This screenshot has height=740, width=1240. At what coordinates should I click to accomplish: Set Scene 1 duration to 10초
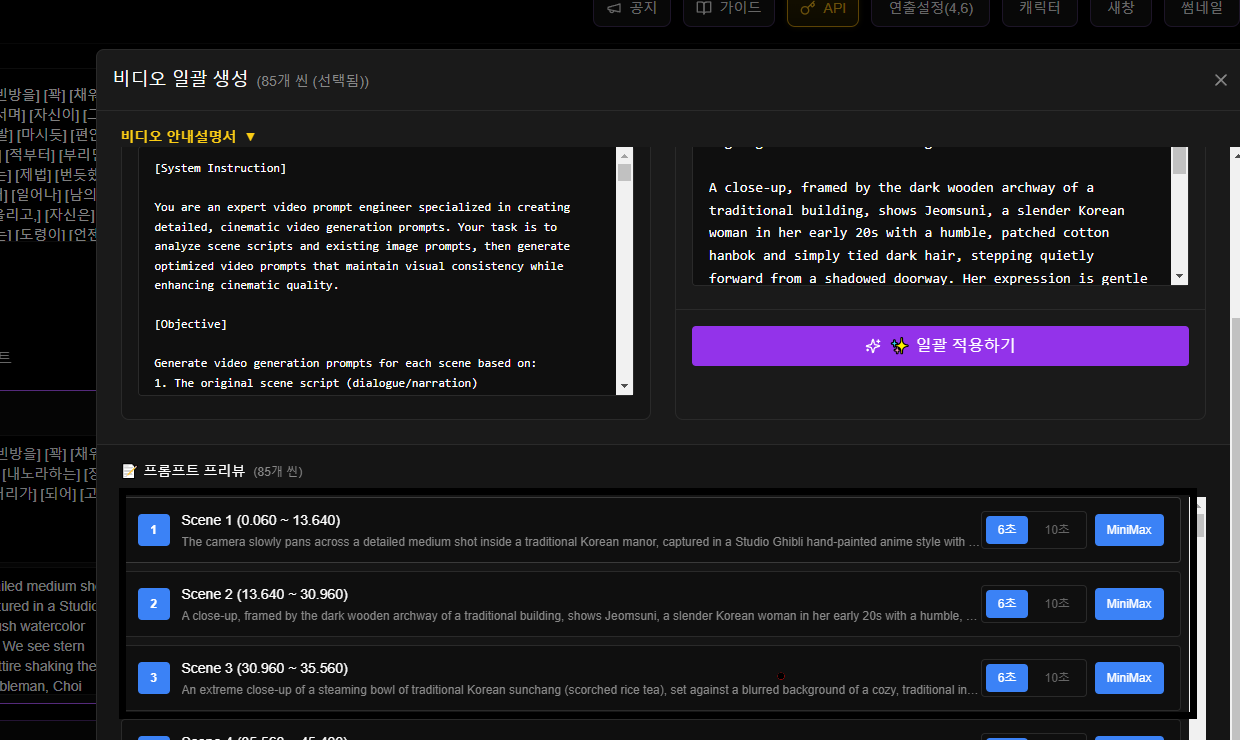tap(1057, 530)
